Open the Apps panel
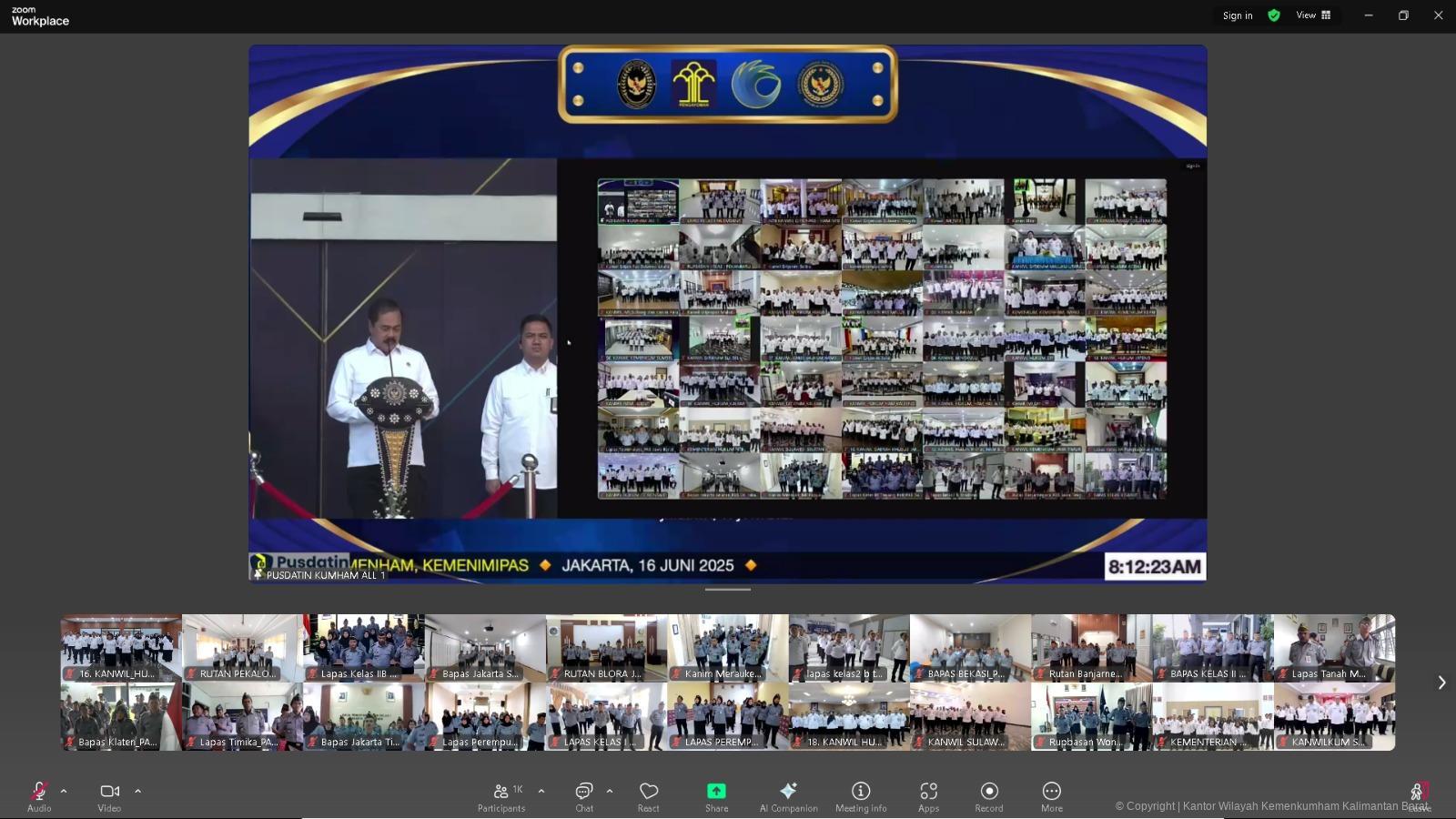The height and width of the screenshot is (819, 1456). [928, 795]
